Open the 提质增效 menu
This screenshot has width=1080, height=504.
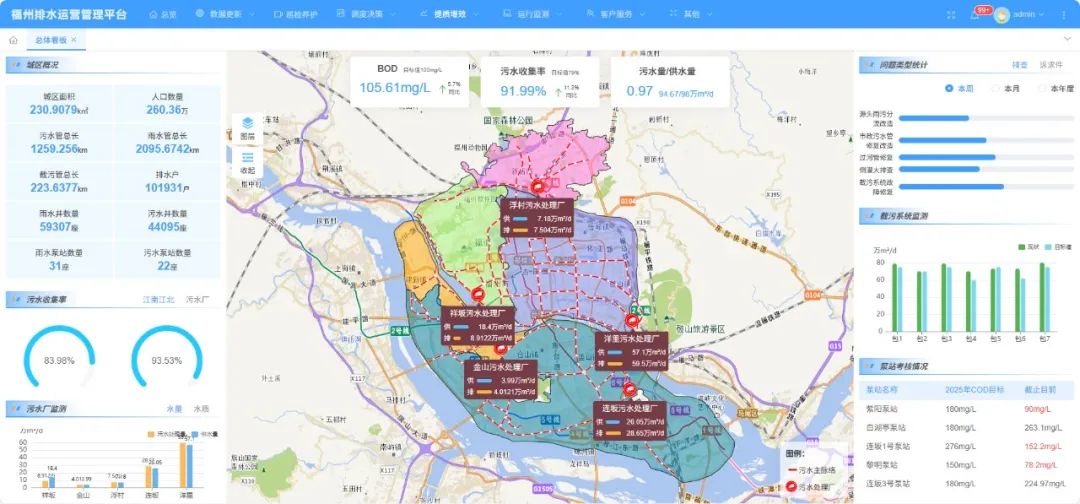[449, 14]
